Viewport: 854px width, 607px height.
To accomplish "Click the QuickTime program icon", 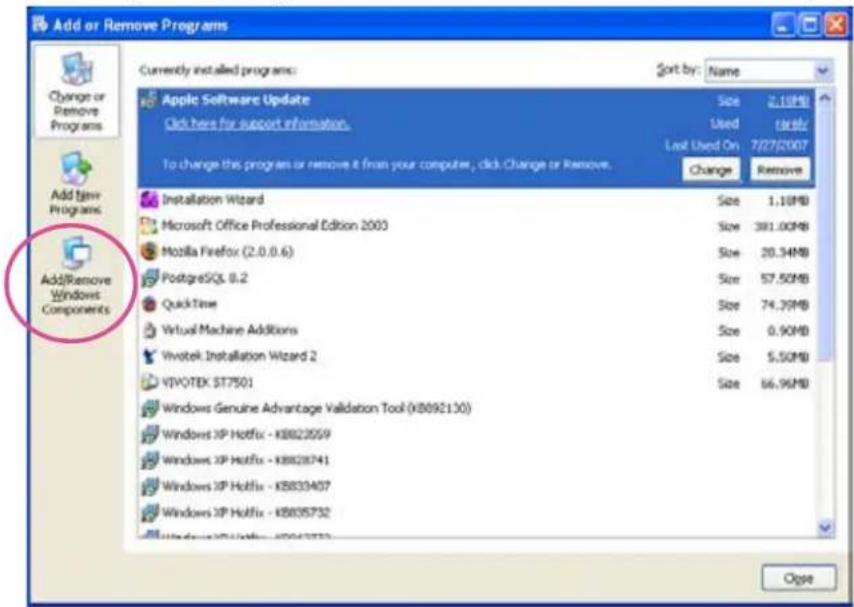I will click(x=149, y=304).
